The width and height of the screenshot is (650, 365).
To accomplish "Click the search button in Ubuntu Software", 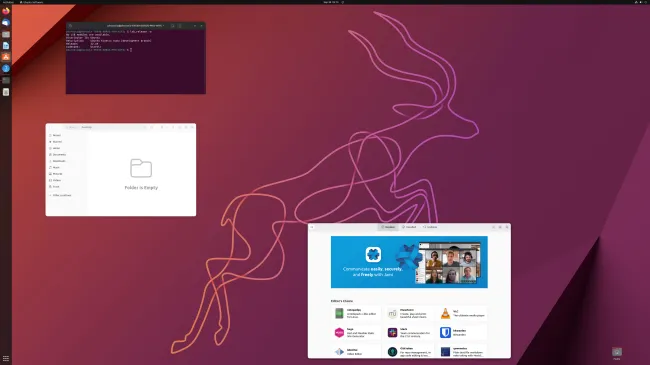I will (x=312, y=227).
